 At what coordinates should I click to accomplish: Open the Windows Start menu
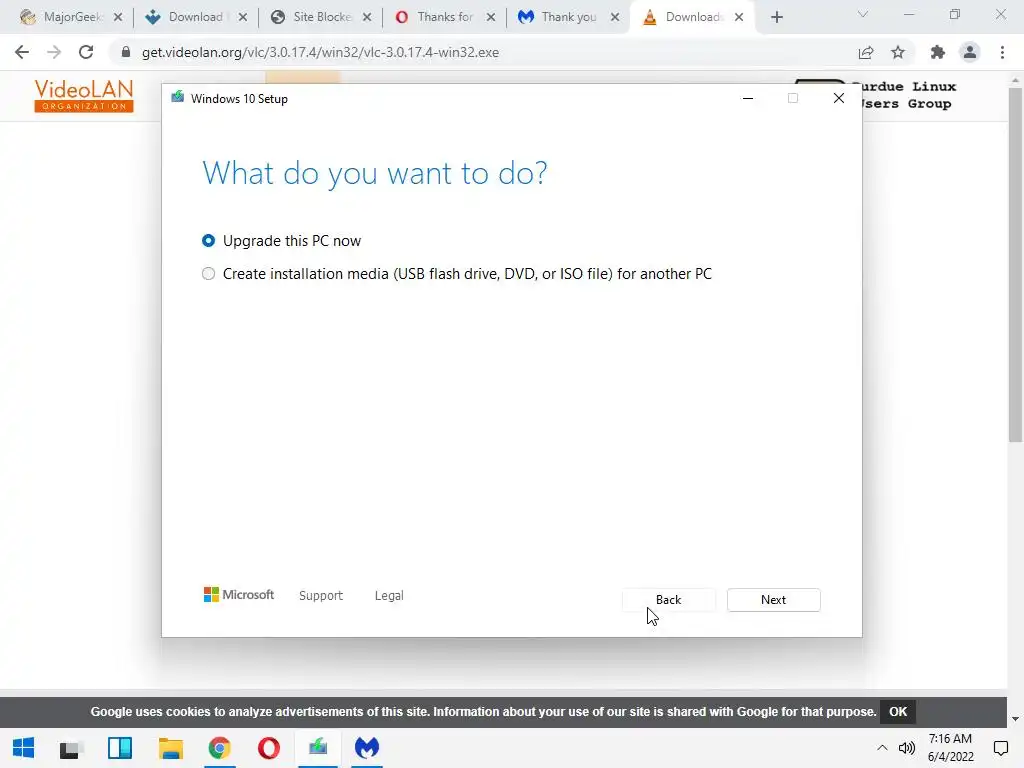coord(24,748)
